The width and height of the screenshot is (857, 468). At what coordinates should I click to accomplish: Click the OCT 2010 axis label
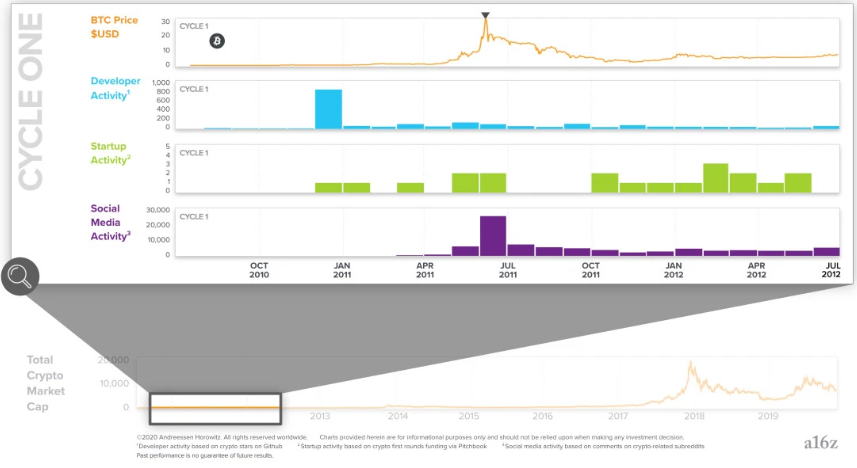pyautogui.click(x=259, y=268)
